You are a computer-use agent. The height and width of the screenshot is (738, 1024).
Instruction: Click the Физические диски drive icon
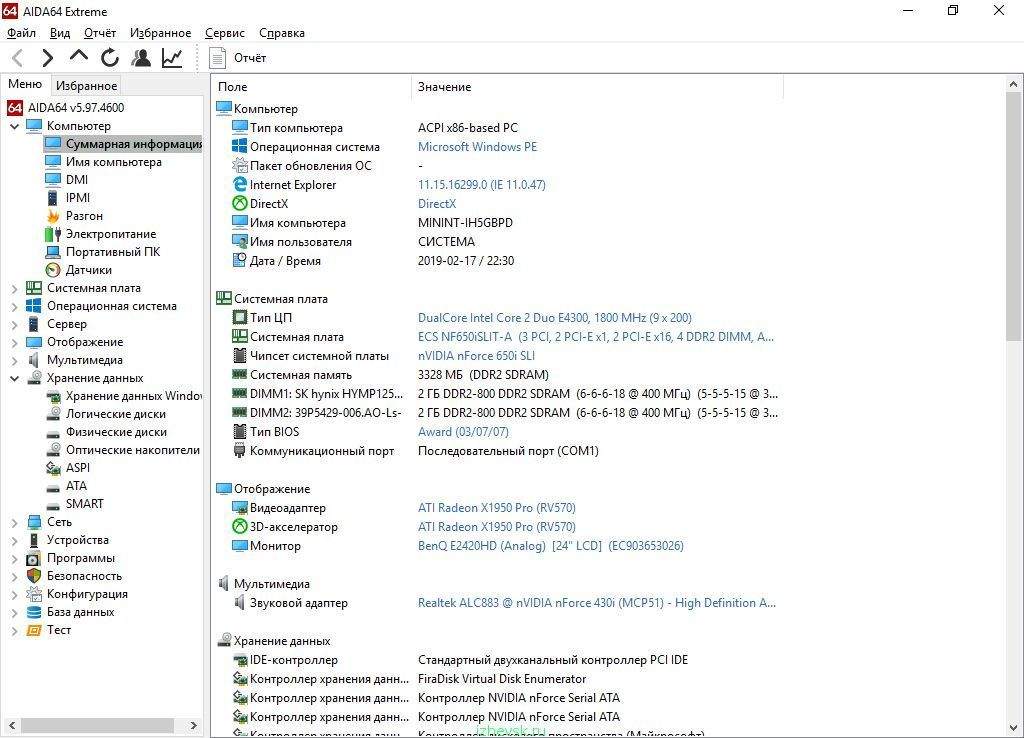[53, 432]
